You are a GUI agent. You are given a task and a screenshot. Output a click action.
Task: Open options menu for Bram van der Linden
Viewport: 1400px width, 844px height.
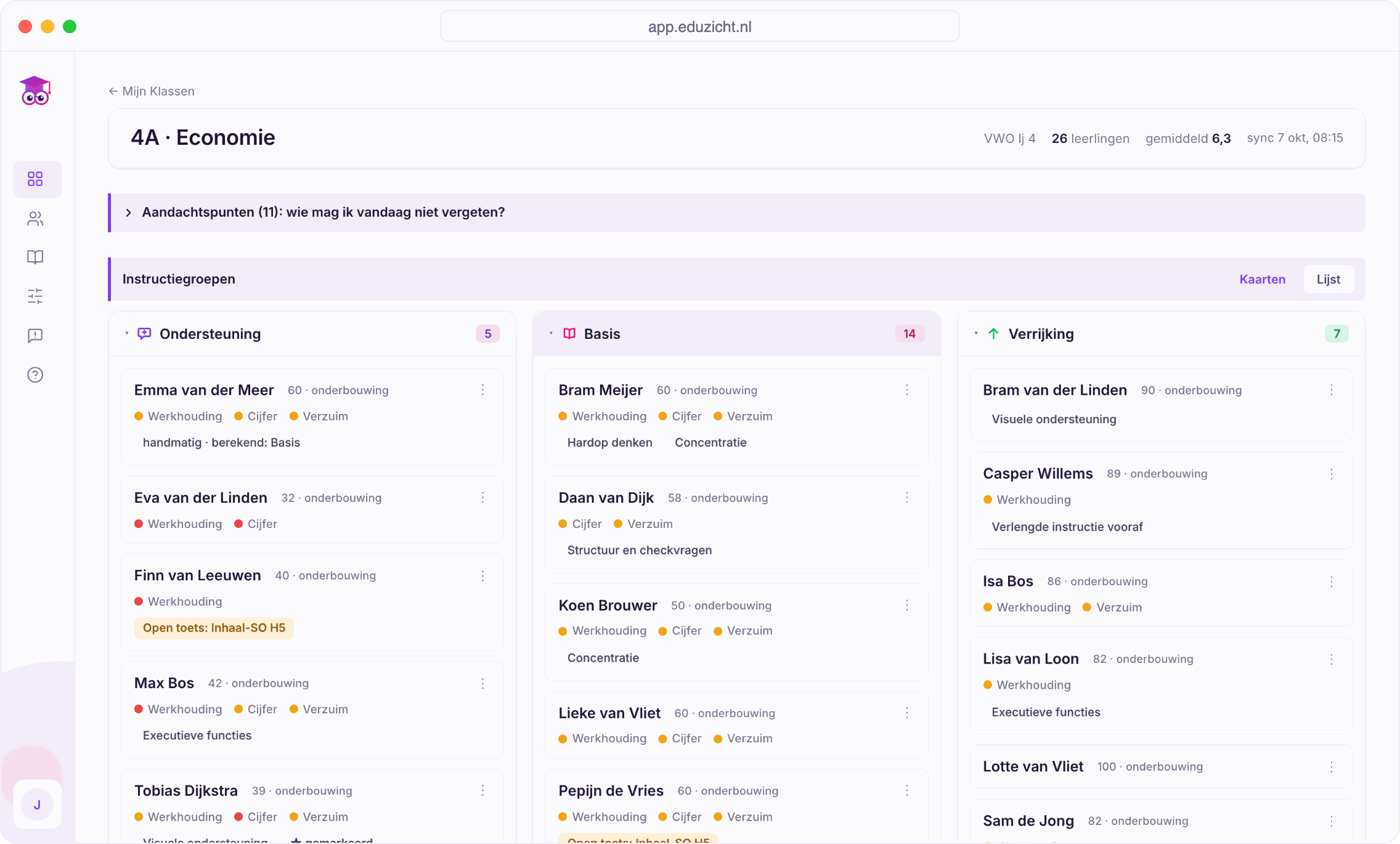[1332, 390]
